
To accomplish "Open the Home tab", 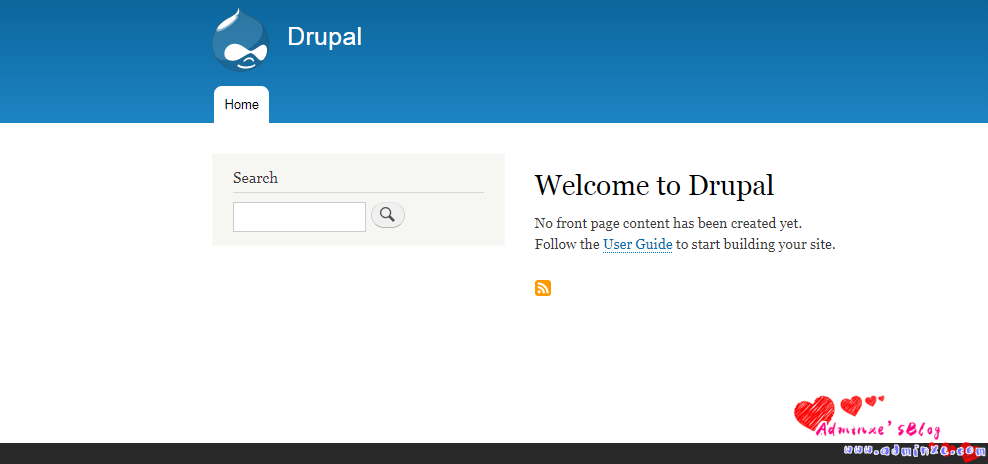I will point(241,105).
